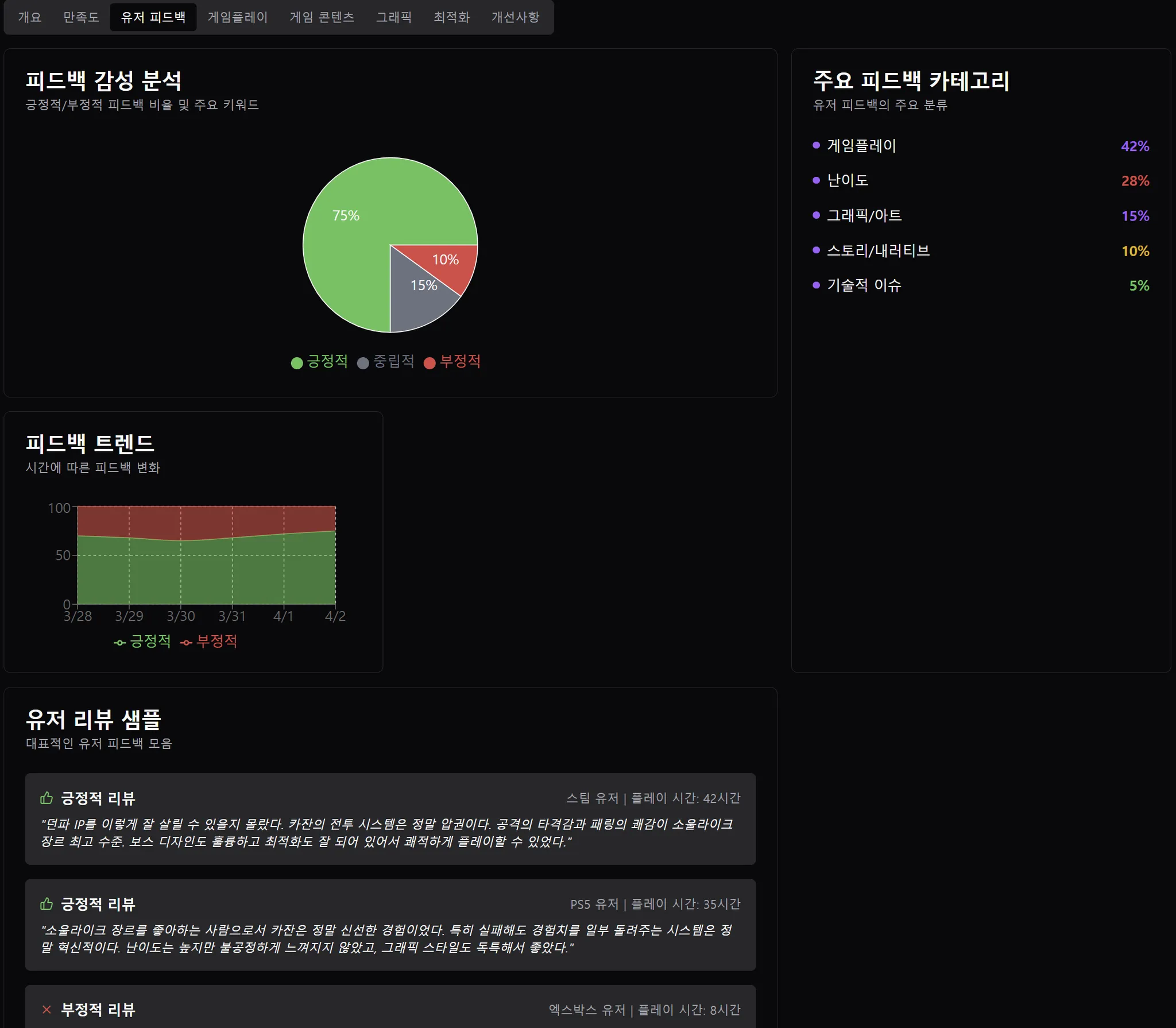Switch to the 개요 tab
Viewport: 1176px width, 1028px height.
tap(30, 17)
